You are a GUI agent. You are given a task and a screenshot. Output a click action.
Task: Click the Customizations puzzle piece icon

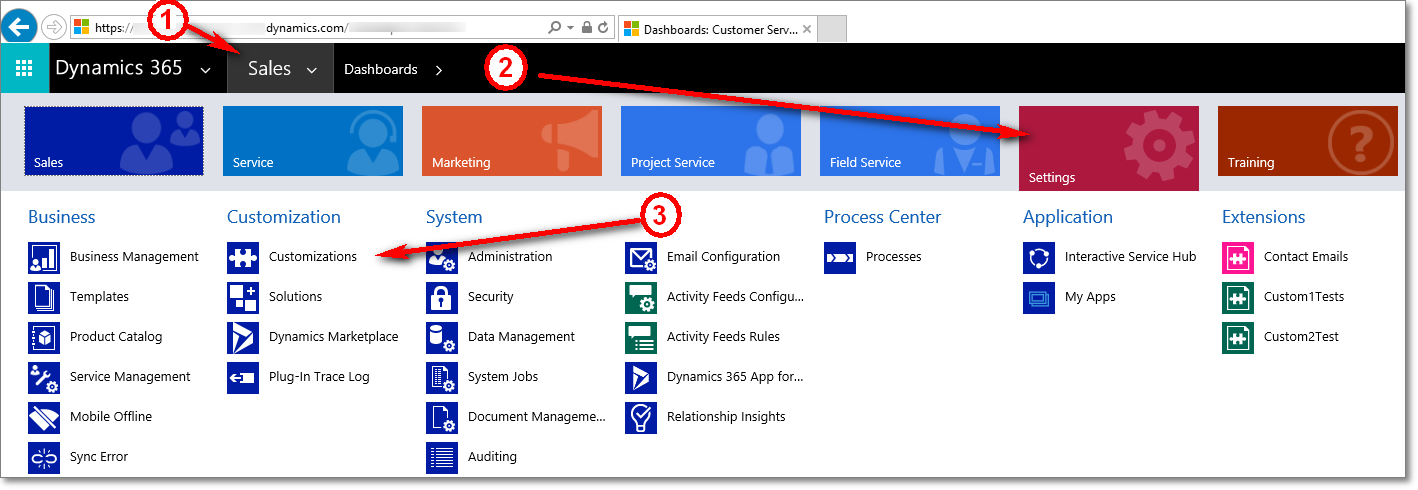pos(243,257)
